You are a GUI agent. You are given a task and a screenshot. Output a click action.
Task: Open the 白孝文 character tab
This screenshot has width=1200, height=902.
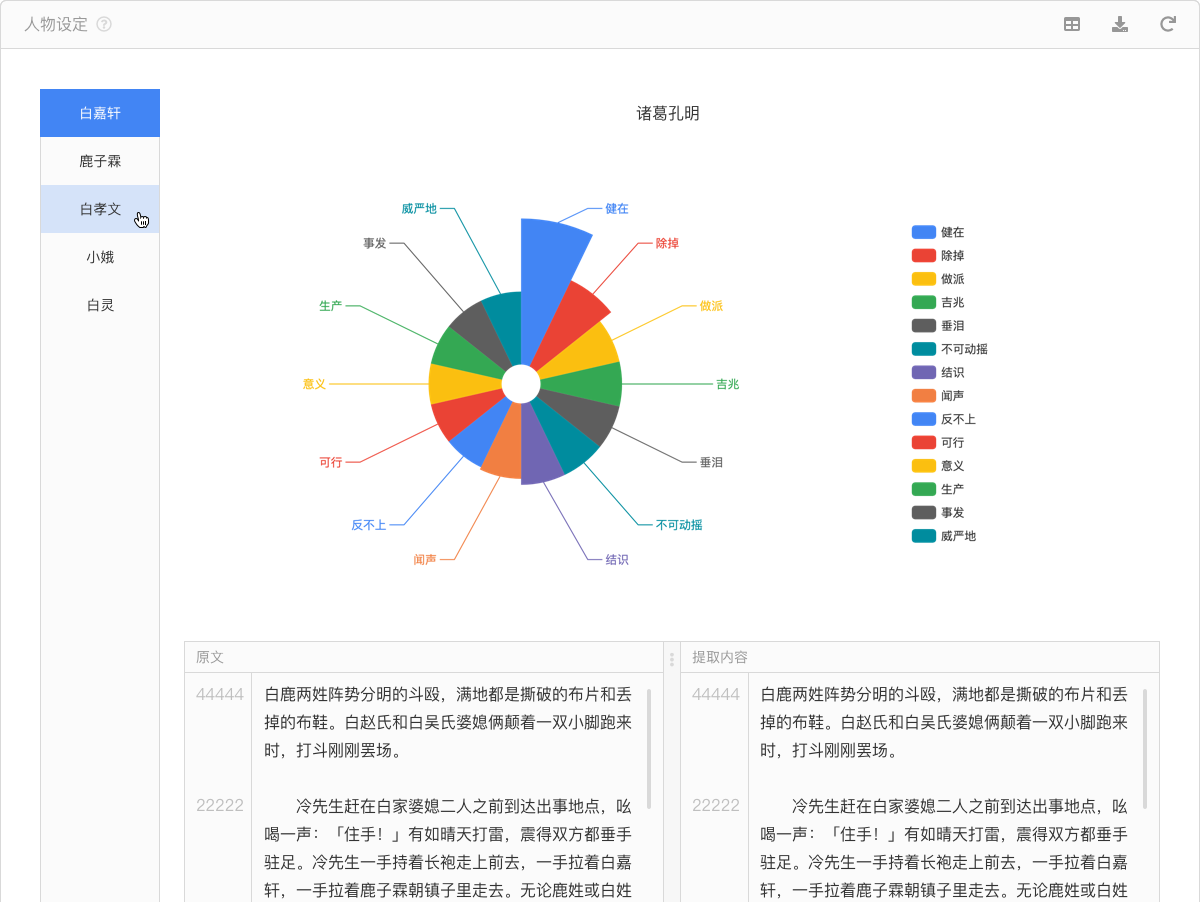(x=100, y=209)
